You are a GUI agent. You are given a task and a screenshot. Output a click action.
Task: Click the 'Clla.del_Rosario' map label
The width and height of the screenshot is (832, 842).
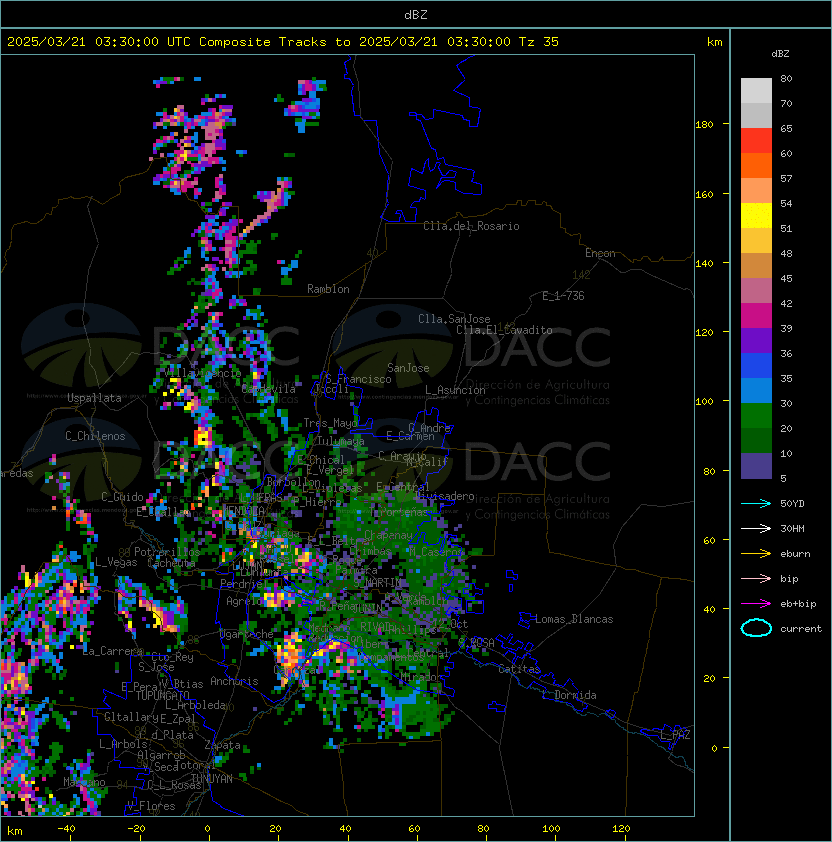[x=471, y=226]
